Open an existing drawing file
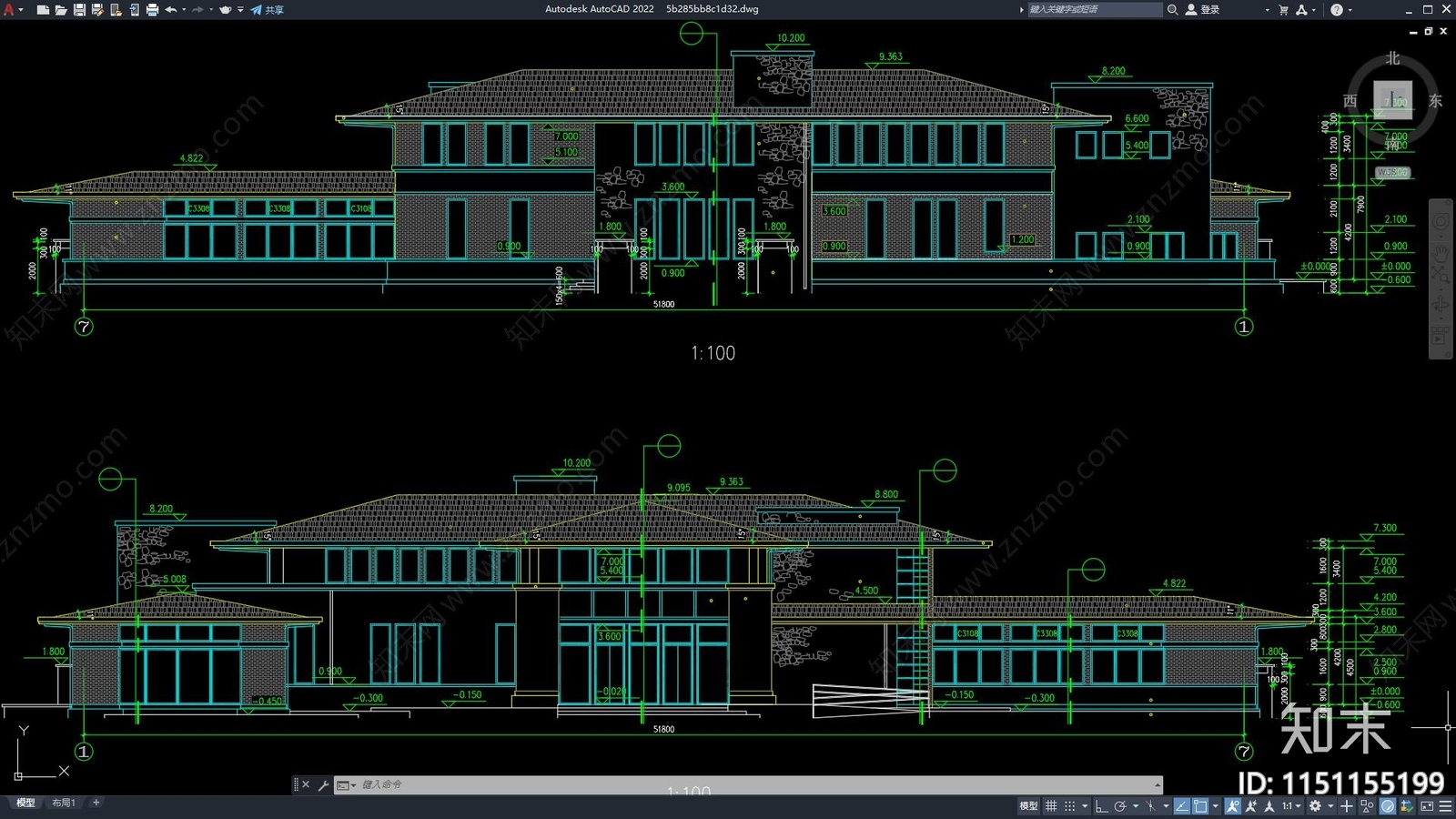 (x=61, y=10)
